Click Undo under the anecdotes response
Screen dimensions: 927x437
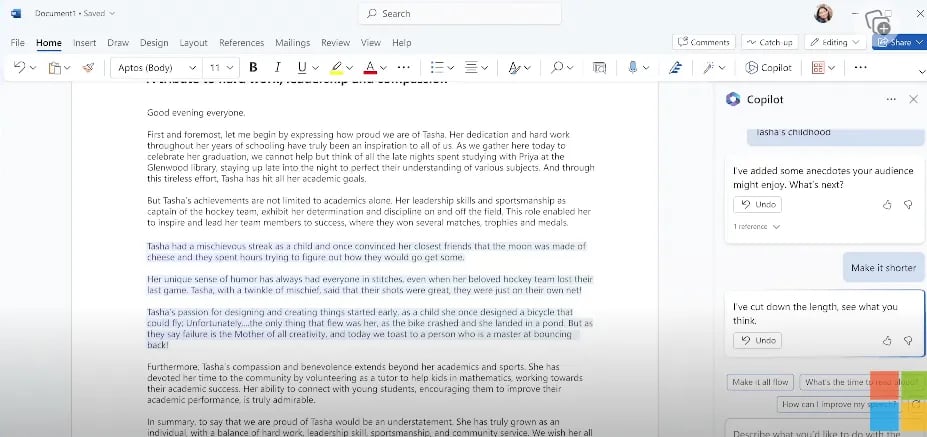click(x=757, y=205)
